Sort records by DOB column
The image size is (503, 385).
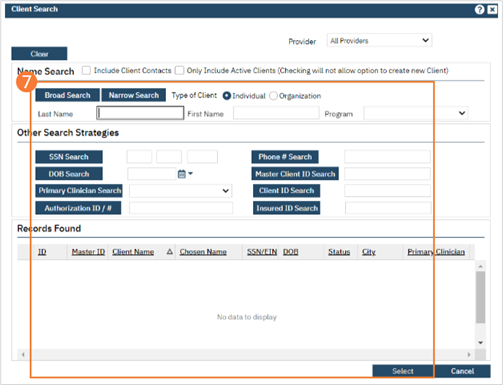(x=291, y=252)
